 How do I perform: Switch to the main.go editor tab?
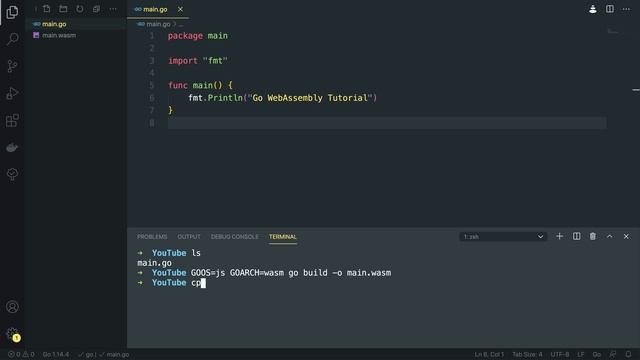155,9
